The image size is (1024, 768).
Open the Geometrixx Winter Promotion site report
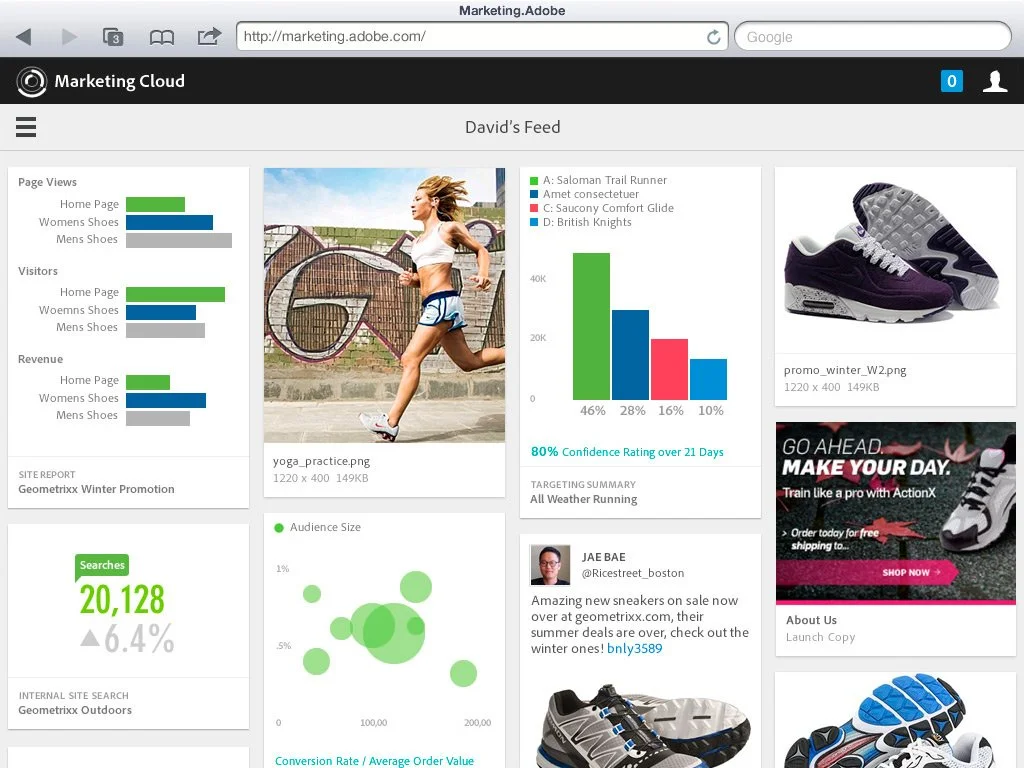96,489
